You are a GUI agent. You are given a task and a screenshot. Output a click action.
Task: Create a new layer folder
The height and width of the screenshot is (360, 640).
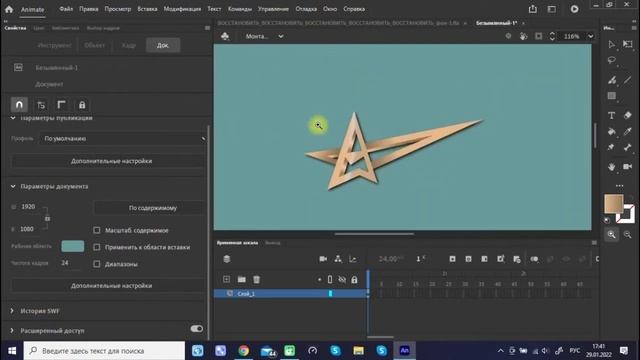pos(242,279)
